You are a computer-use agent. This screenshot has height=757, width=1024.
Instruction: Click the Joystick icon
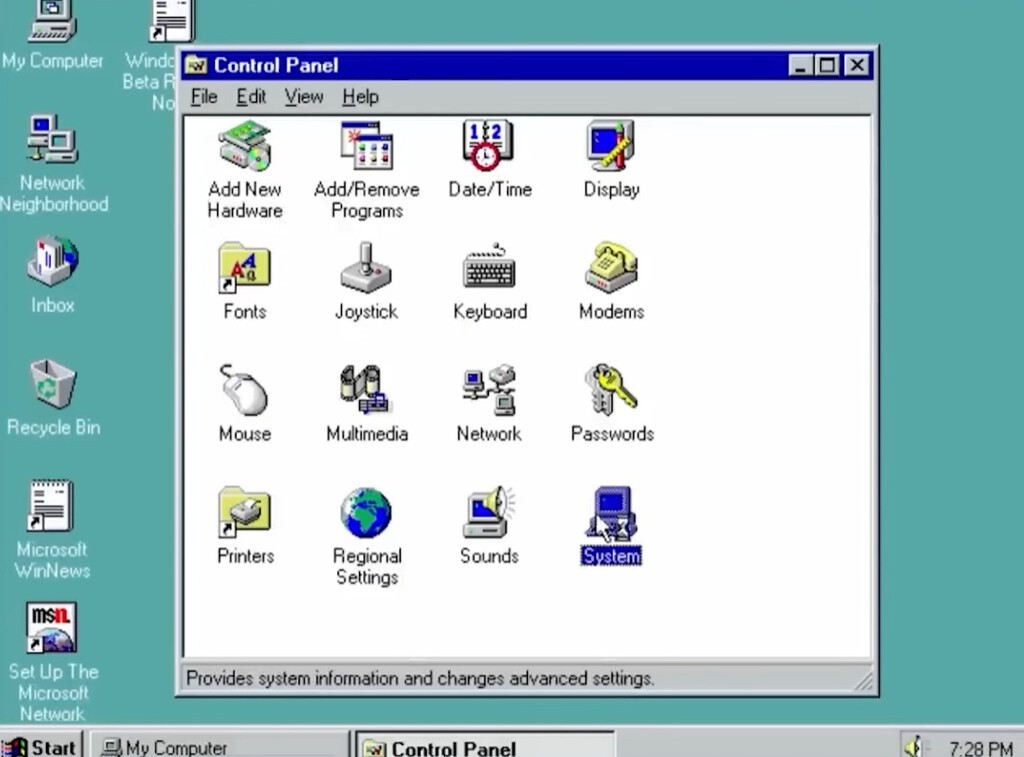(366, 267)
